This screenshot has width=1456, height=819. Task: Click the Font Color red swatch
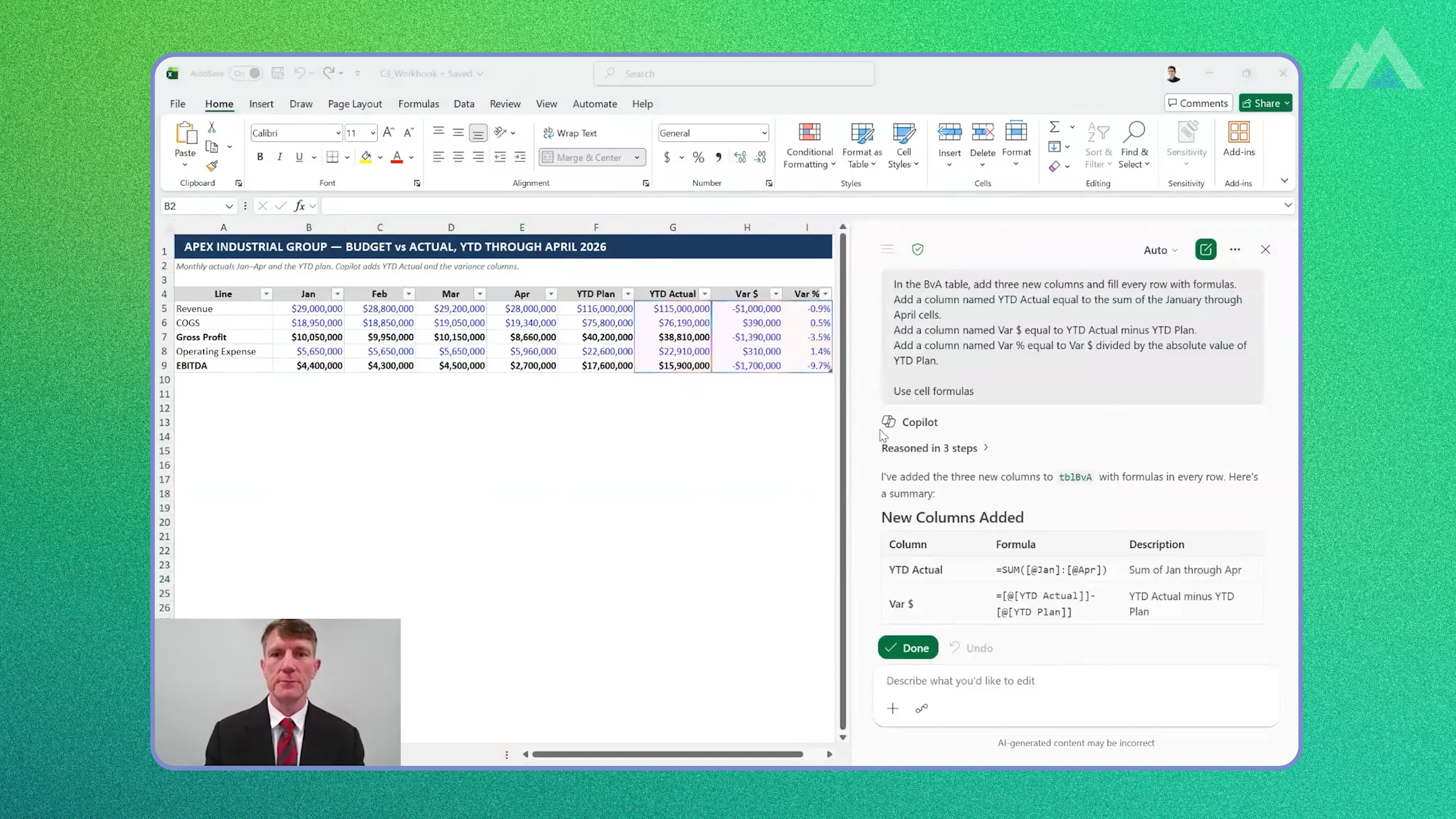coord(397,157)
